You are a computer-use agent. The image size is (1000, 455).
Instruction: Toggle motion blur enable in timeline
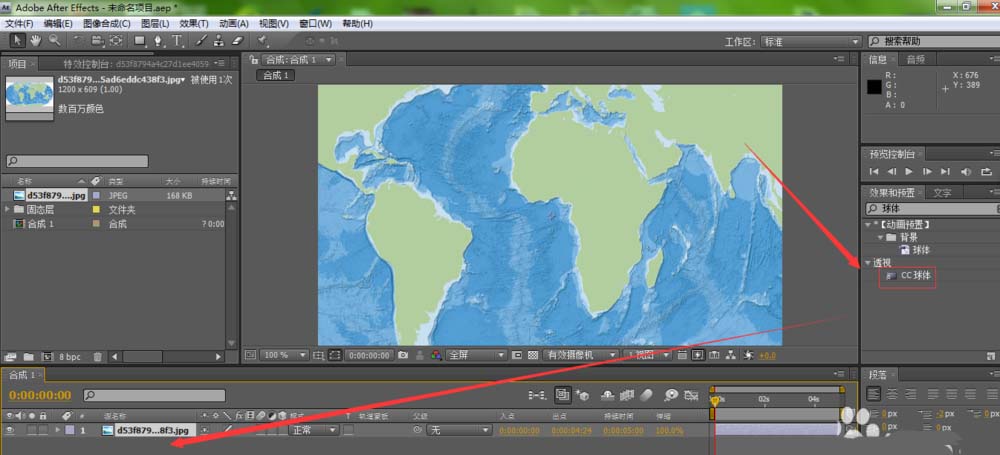647,395
